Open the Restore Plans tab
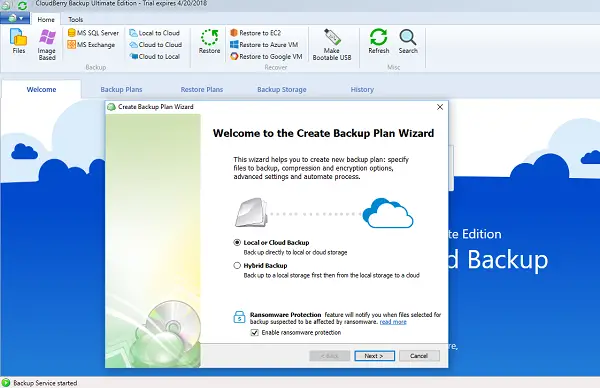Screen dimensions: 600x388 coord(202,90)
